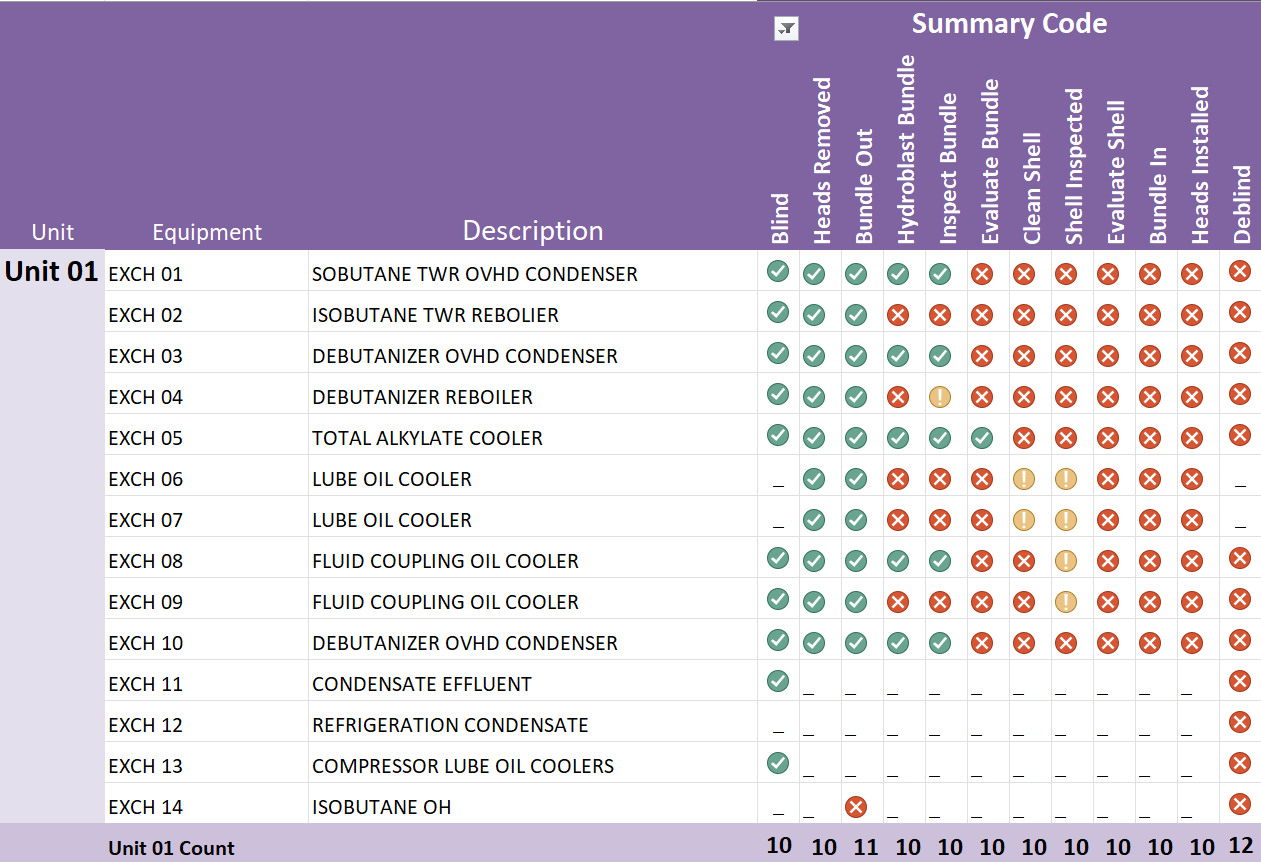This screenshot has width=1261, height=862.
Task: Click the Heads Removed column header
Action: [x=822, y=160]
